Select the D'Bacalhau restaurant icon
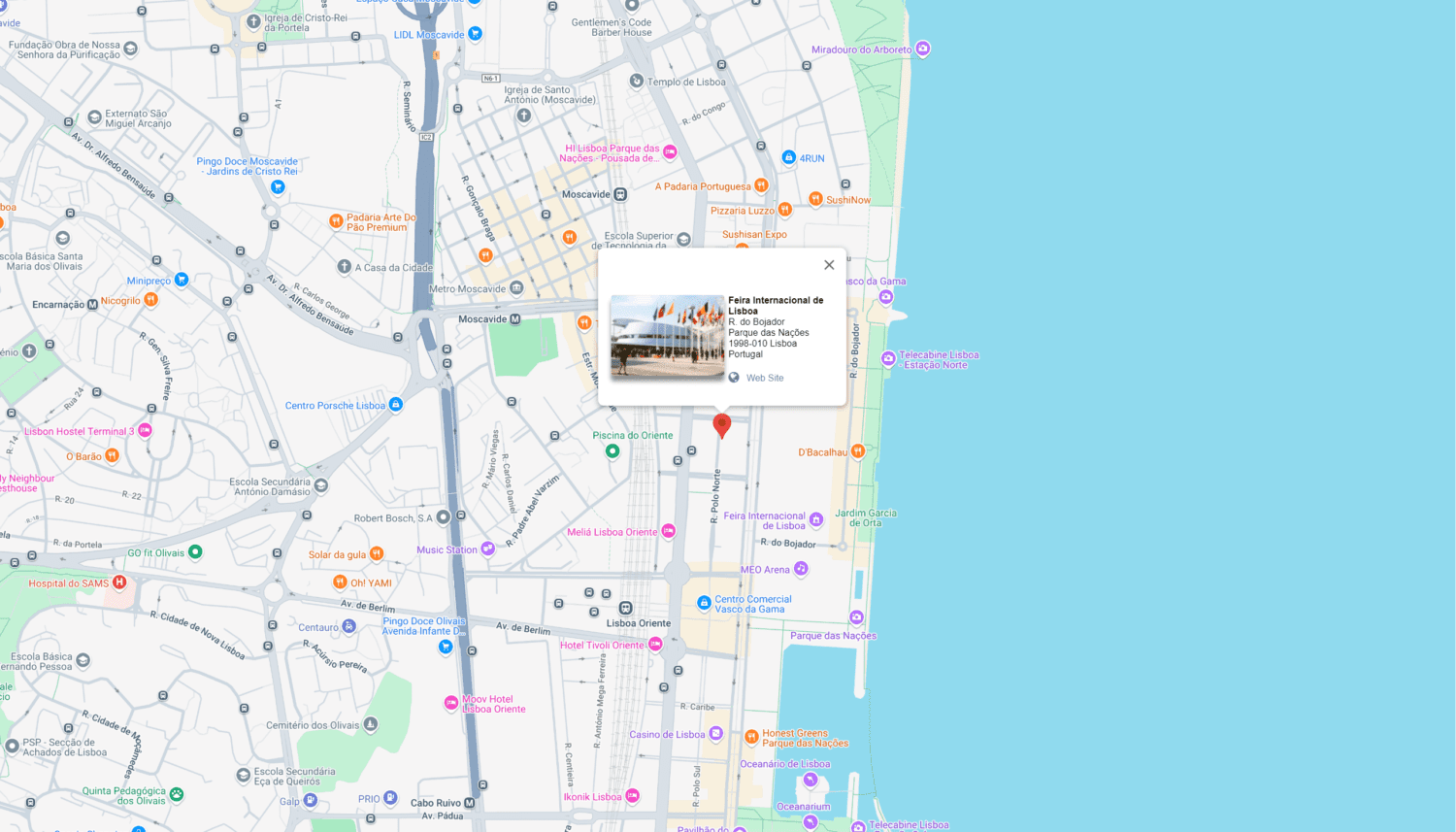This screenshot has height=832, width=1456. 857,451
